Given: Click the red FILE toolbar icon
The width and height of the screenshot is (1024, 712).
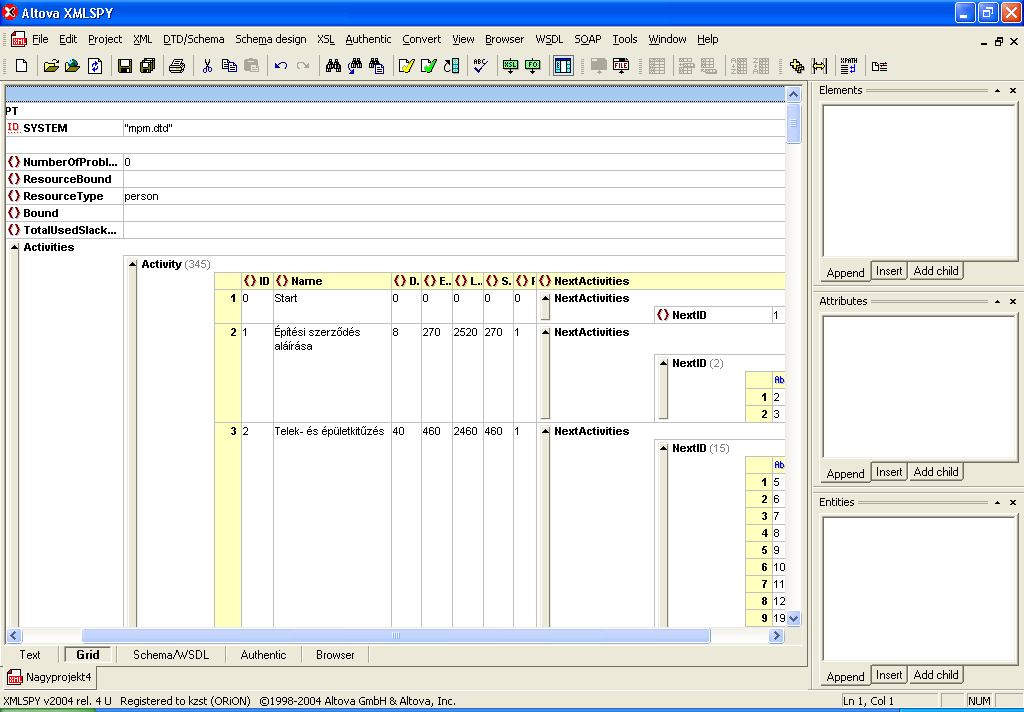Looking at the screenshot, I should (621, 66).
